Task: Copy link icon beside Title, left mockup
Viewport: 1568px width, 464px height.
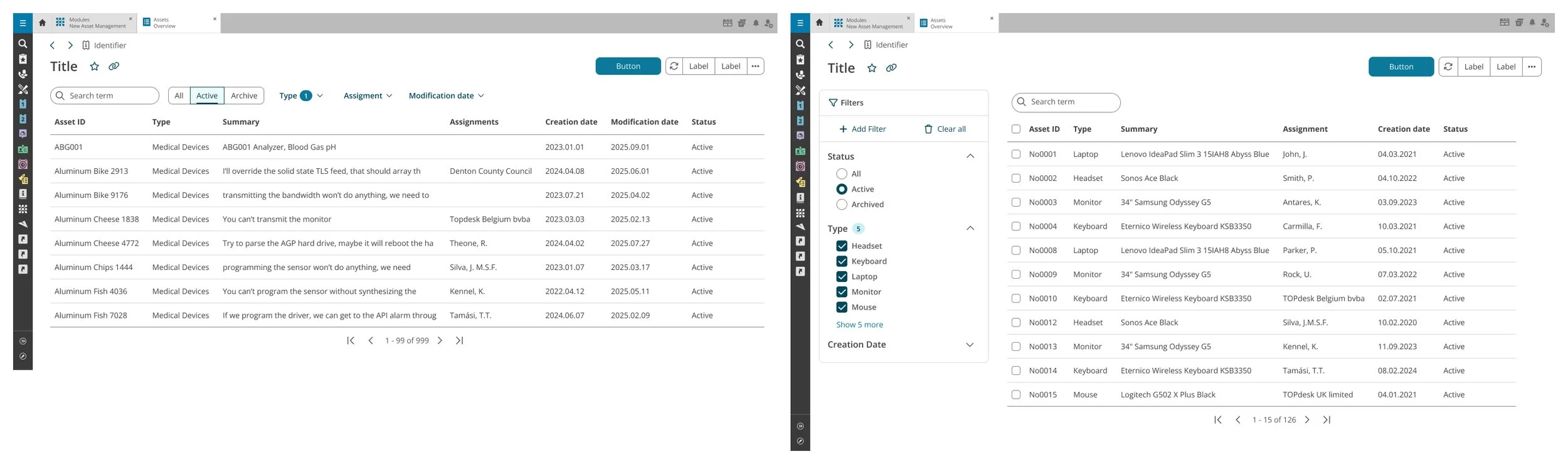Action: [x=114, y=67]
